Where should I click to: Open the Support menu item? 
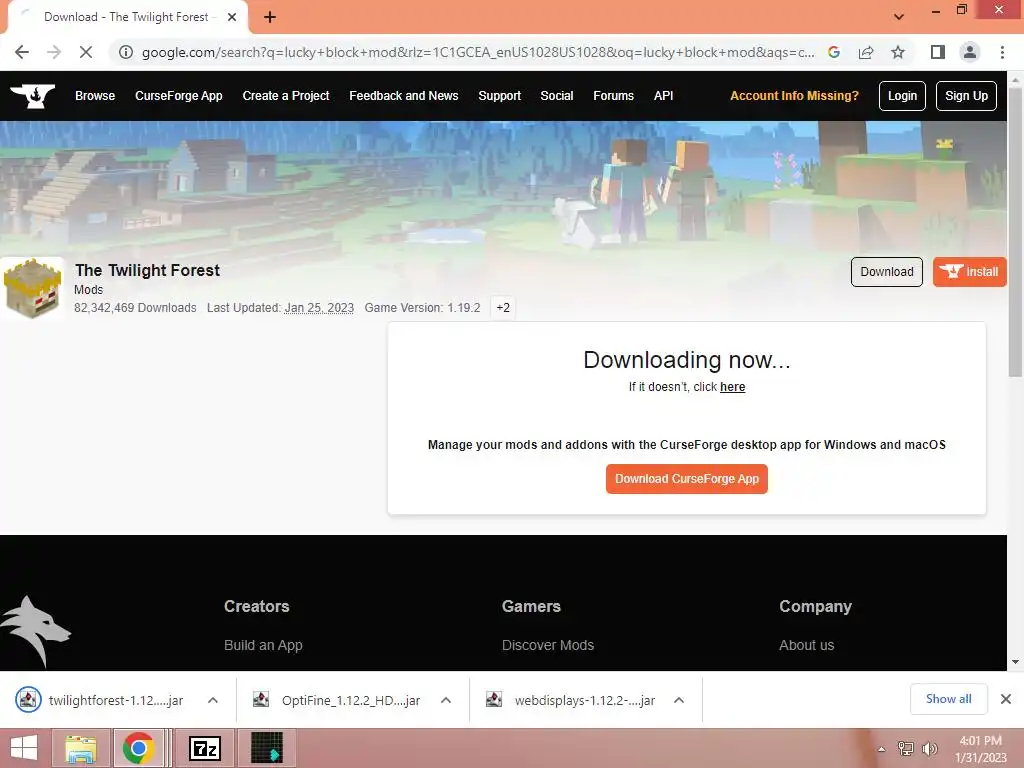coord(500,96)
